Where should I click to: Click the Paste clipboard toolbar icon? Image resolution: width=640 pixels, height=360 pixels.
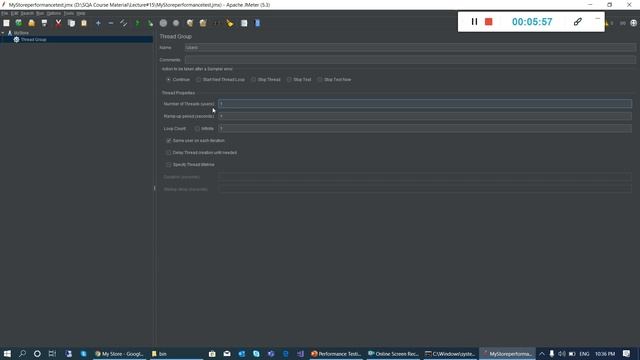(84, 23)
